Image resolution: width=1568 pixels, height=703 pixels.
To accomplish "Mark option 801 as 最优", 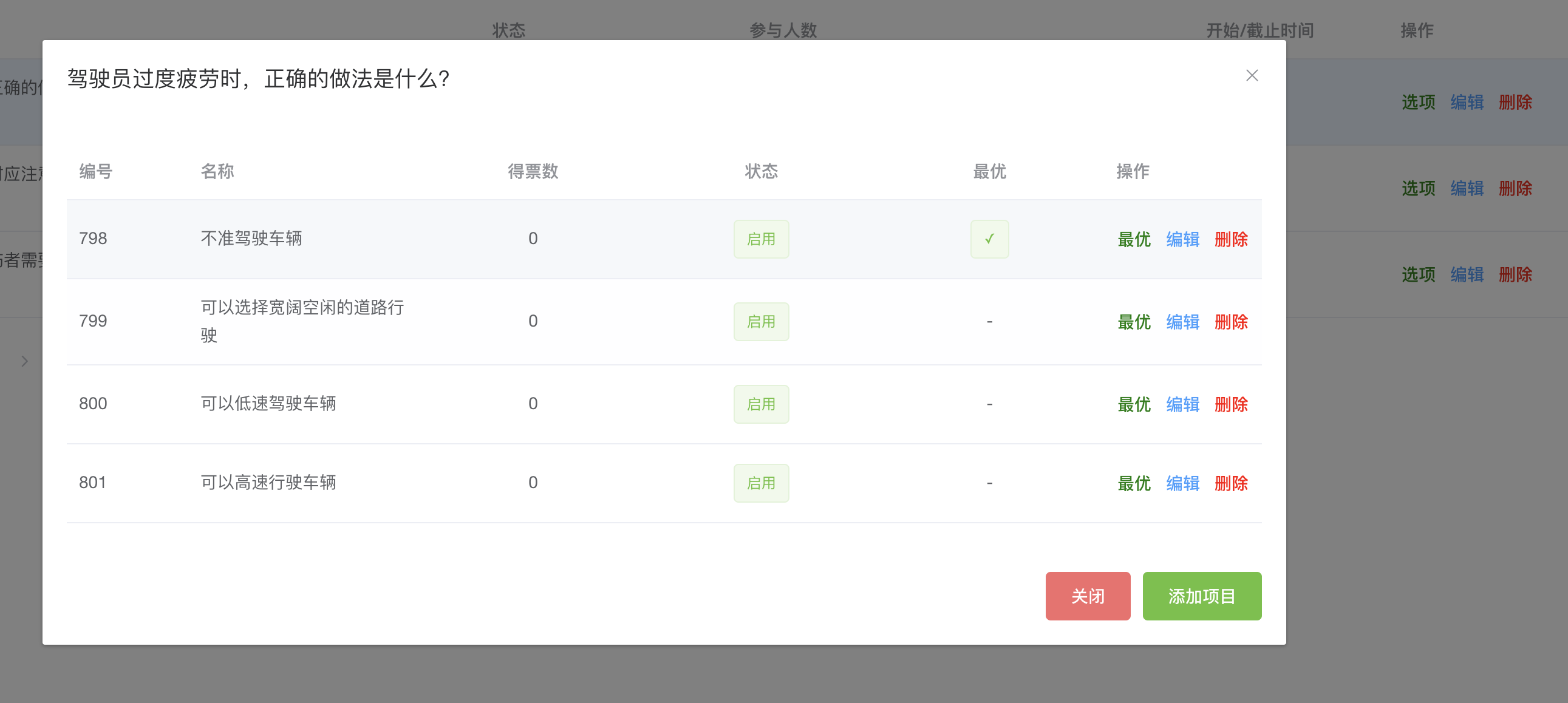I will pos(1133,483).
